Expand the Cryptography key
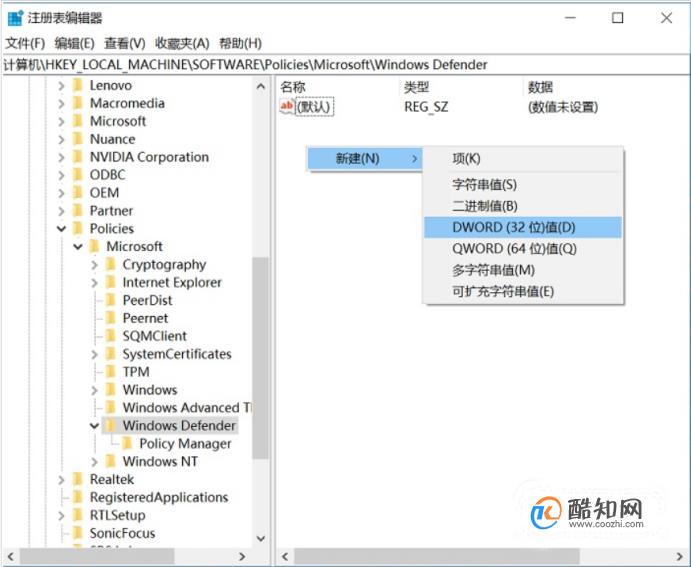691x567 pixels. (x=94, y=265)
